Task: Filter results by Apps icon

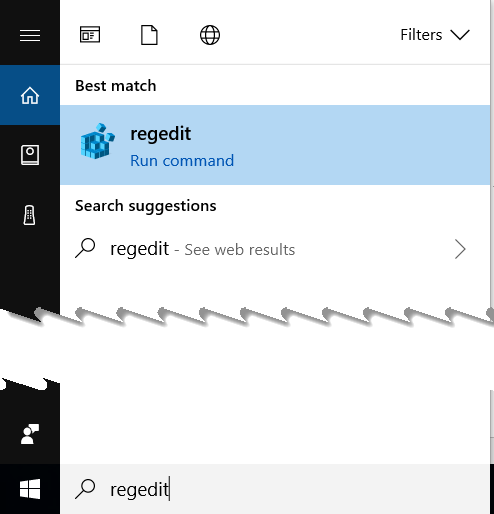Action: [90, 35]
